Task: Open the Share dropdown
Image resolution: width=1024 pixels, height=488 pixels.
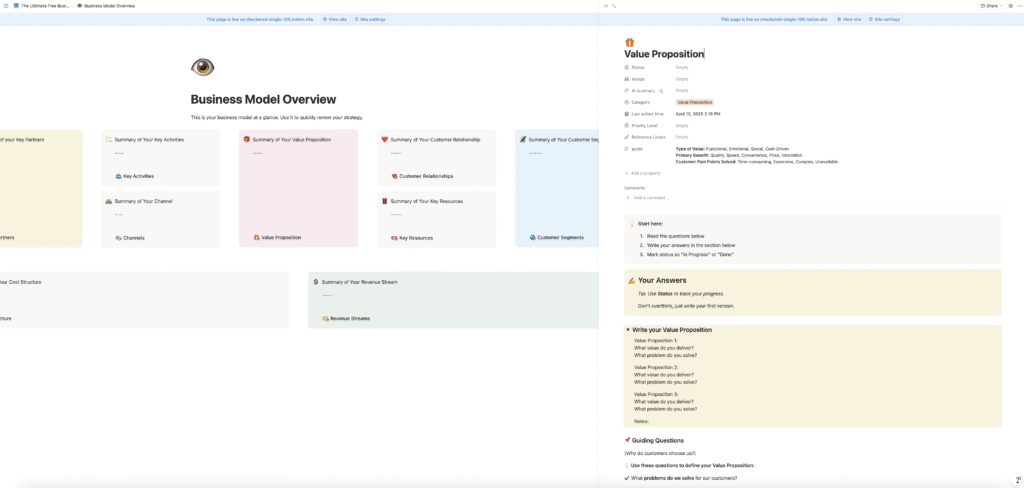Action: (989, 6)
